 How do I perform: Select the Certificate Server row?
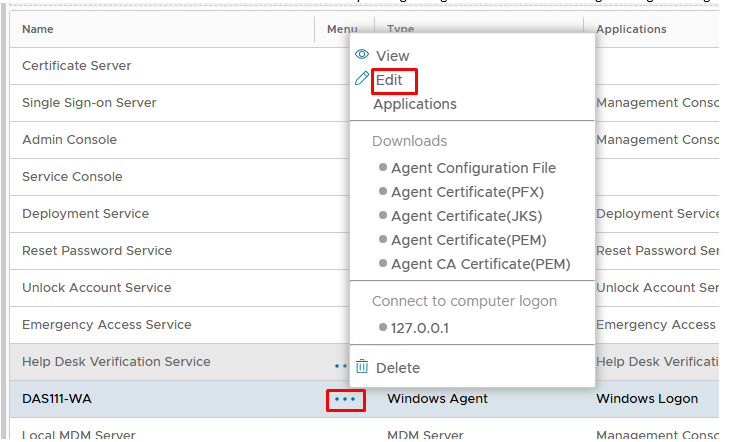click(77, 66)
